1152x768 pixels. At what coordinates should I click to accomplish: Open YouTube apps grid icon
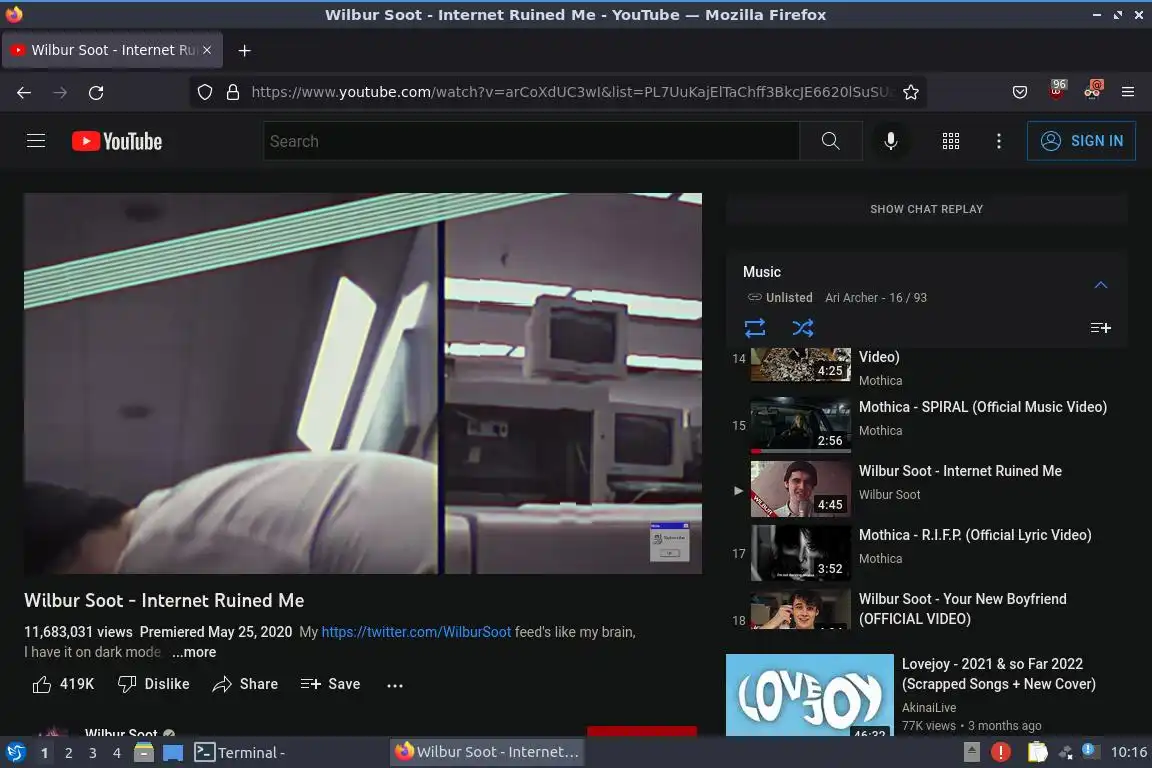[x=951, y=141]
